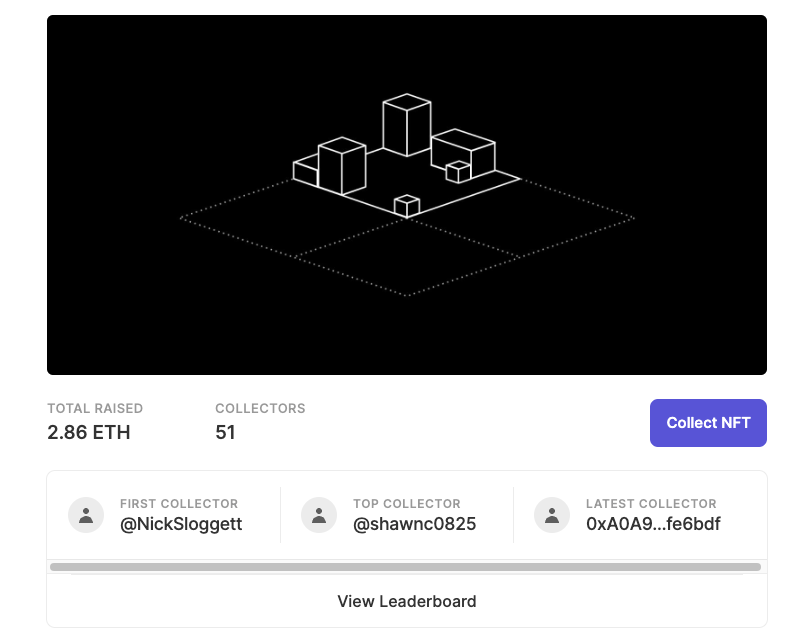Image resolution: width=786 pixels, height=642 pixels.
Task: Click the 2.86 ETH total raised value
Action: (x=89, y=432)
